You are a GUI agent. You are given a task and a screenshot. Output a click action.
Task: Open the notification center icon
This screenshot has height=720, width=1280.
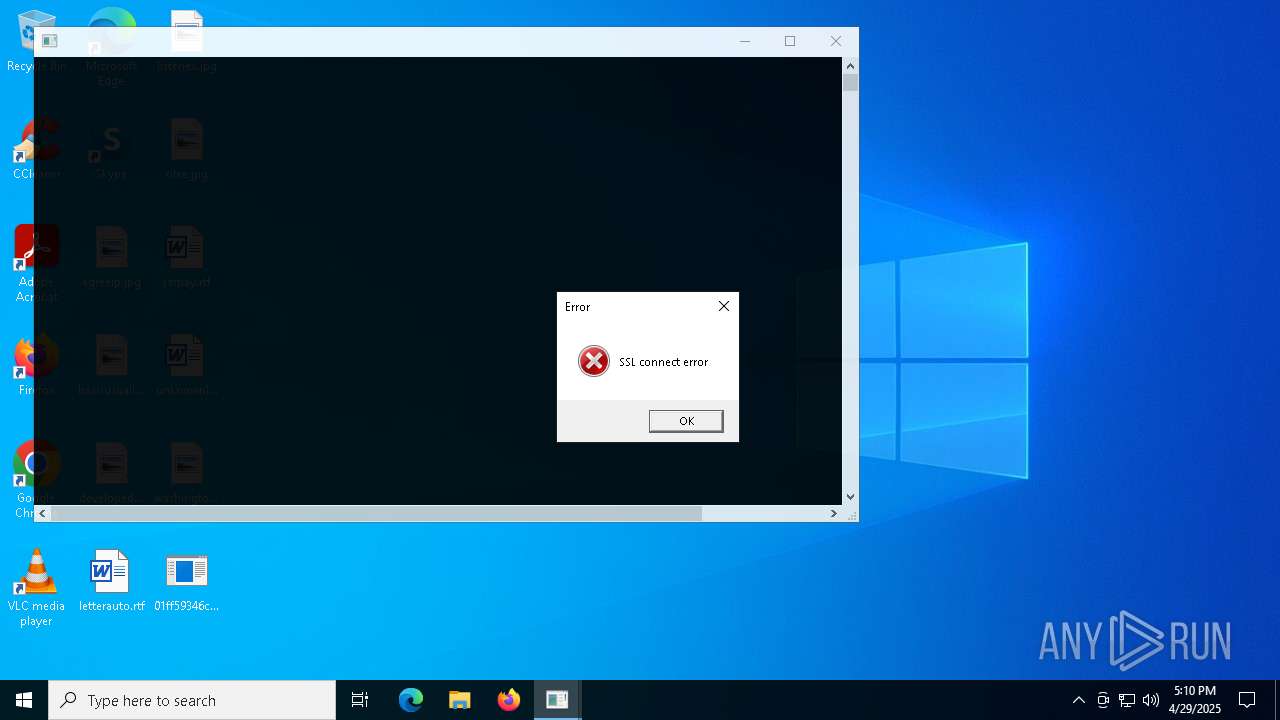pyautogui.click(x=1247, y=700)
